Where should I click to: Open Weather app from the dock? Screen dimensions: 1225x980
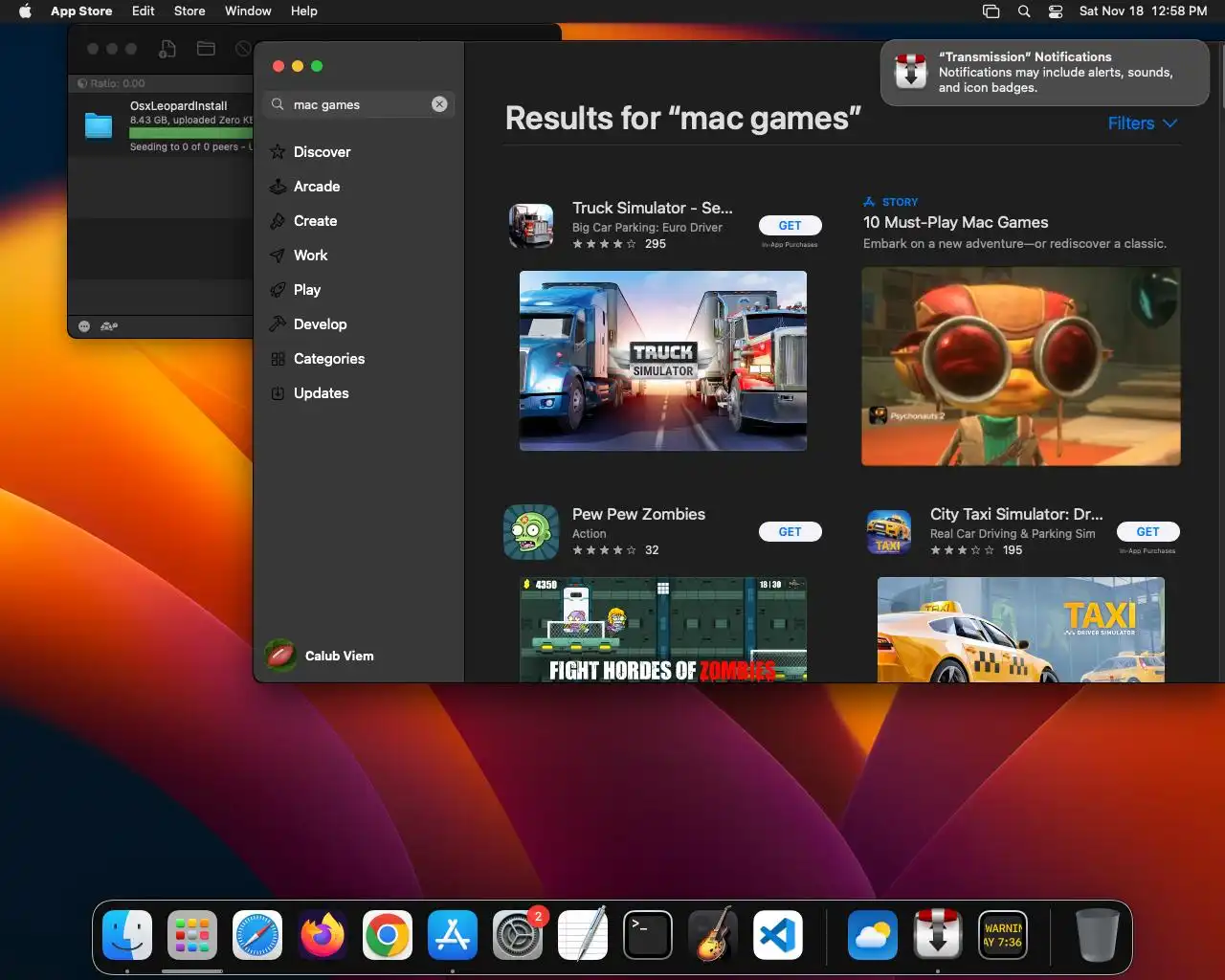click(x=873, y=935)
